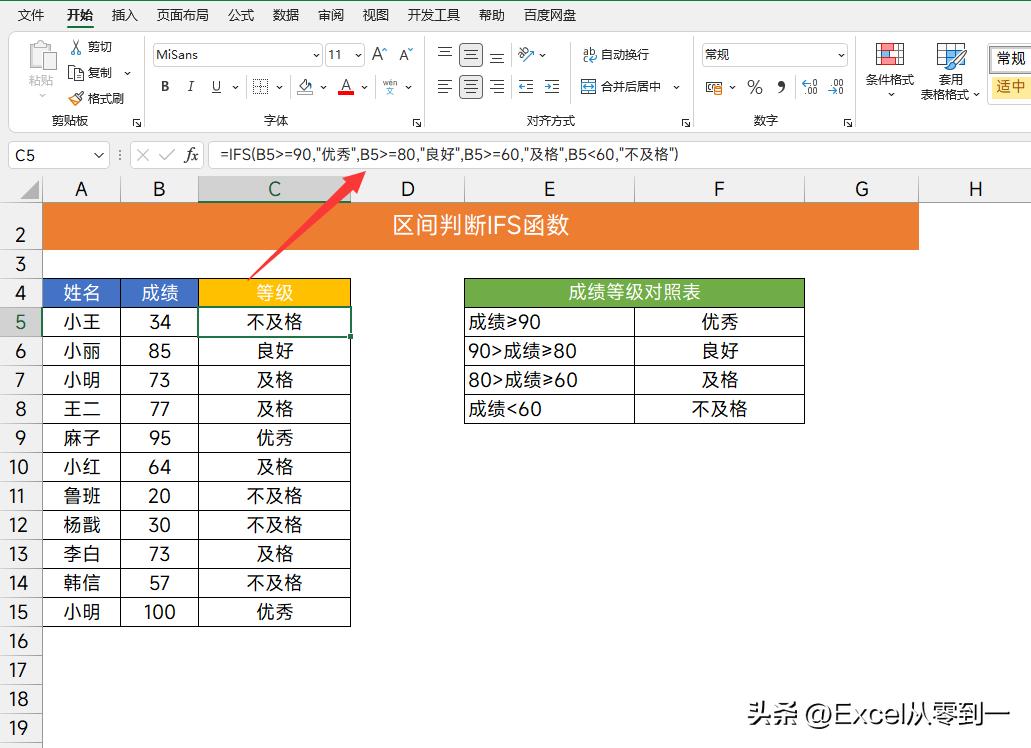Open the 数据 ribbon tab
Screen dimensions: 1031x748
(x=284, y=15)
